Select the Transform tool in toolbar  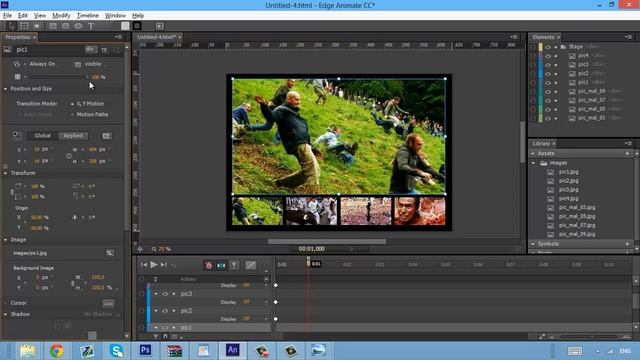(24, 26)
